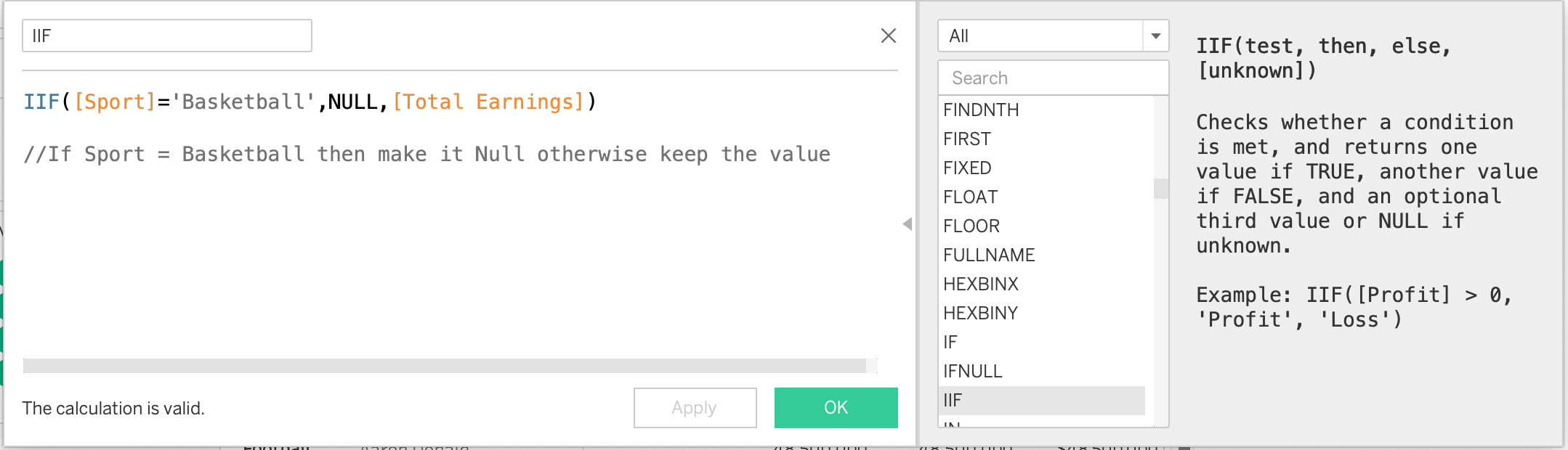Select FIRST function from list
1568x450 pixels.
coord(967,139)
